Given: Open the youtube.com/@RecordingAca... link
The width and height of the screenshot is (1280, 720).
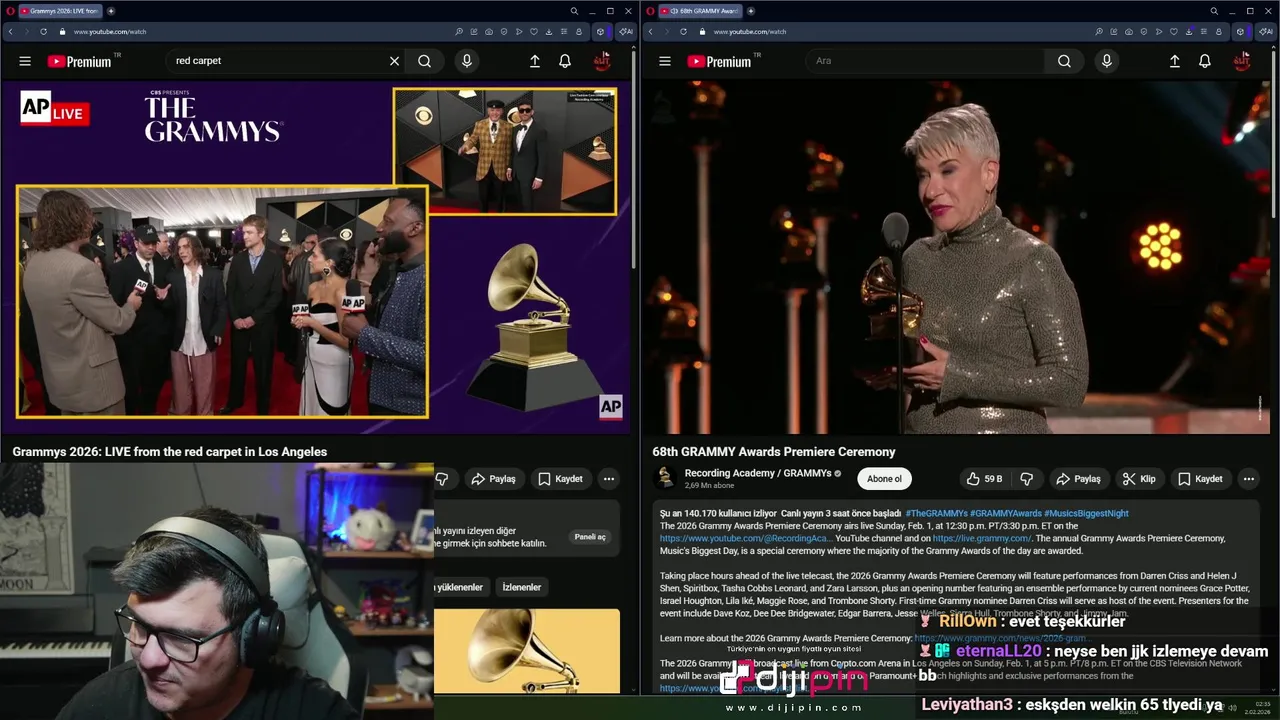Looking at the screenshot, I should click(x=746, y=538).
